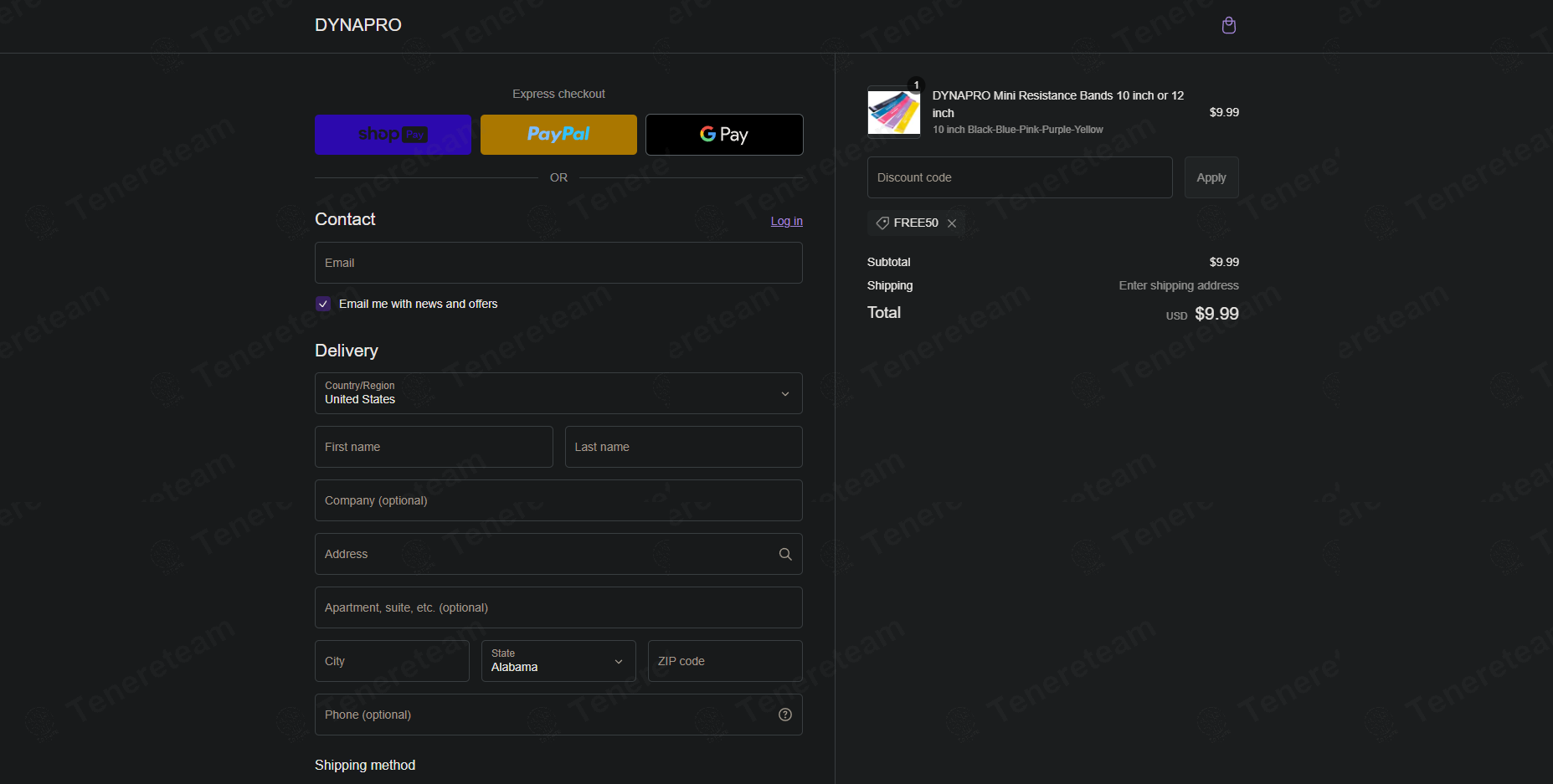Click the Shipping method heading
This screenshot has height=784, width=1553.
pyautogui.click(x=365, y=765)
